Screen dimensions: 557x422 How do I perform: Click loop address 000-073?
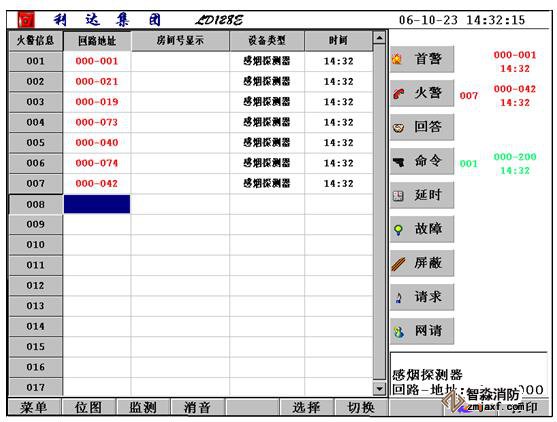point(97,122)
